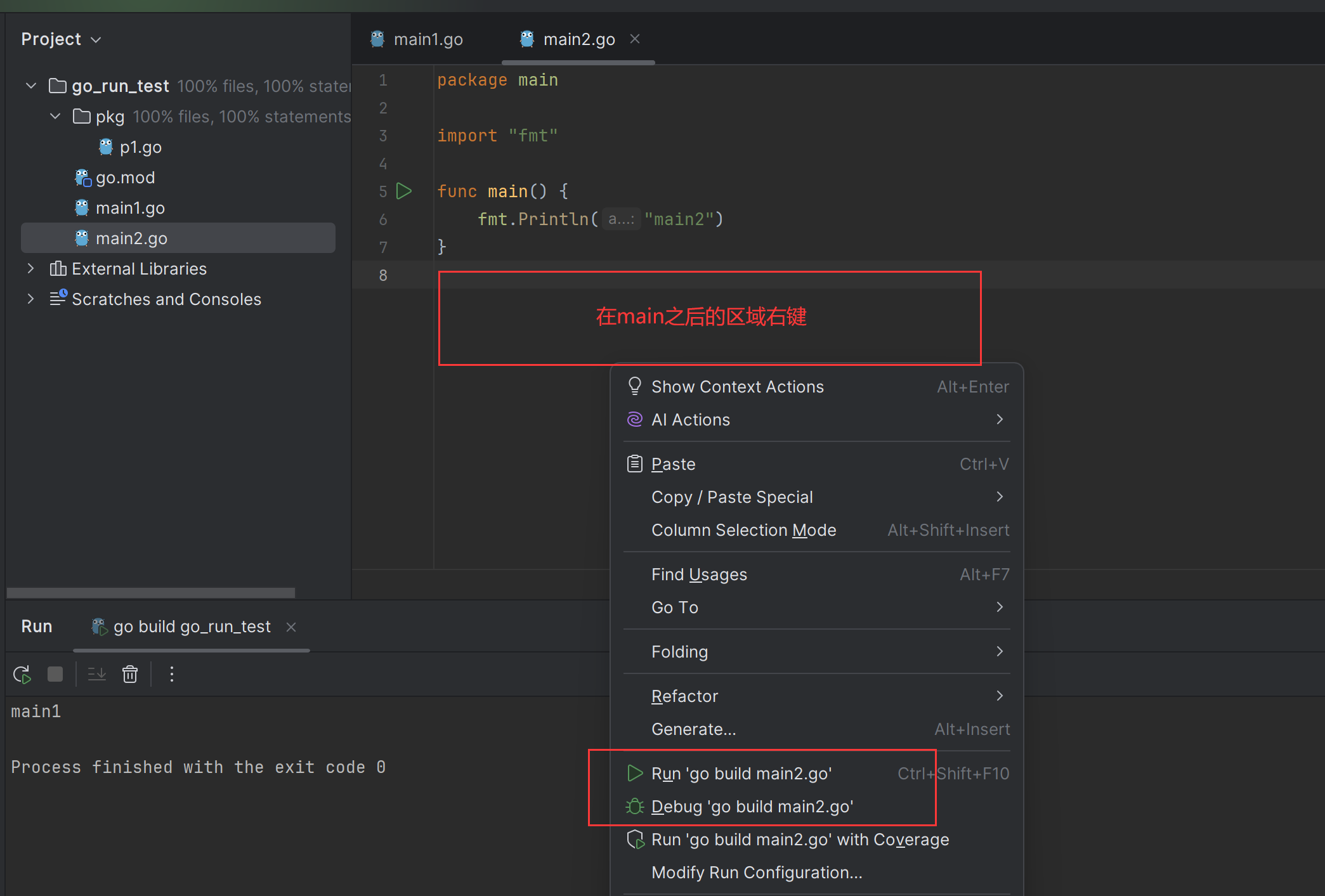Click the Scroll to End icon
This screenshot has height=896, width=1325.
point(97,674)
